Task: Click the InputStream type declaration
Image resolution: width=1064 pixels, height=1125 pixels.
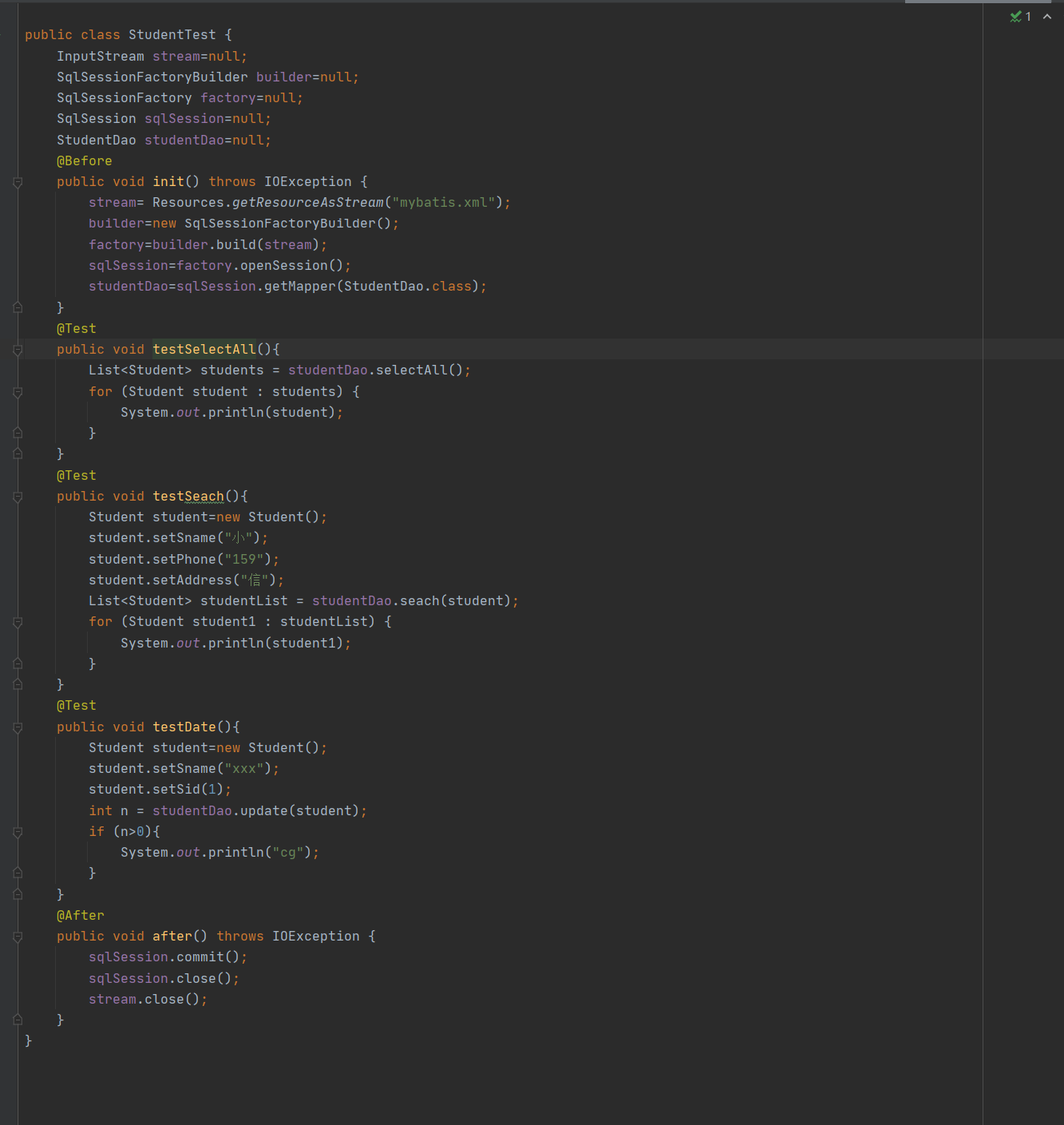Action: (x=101, y=57)
